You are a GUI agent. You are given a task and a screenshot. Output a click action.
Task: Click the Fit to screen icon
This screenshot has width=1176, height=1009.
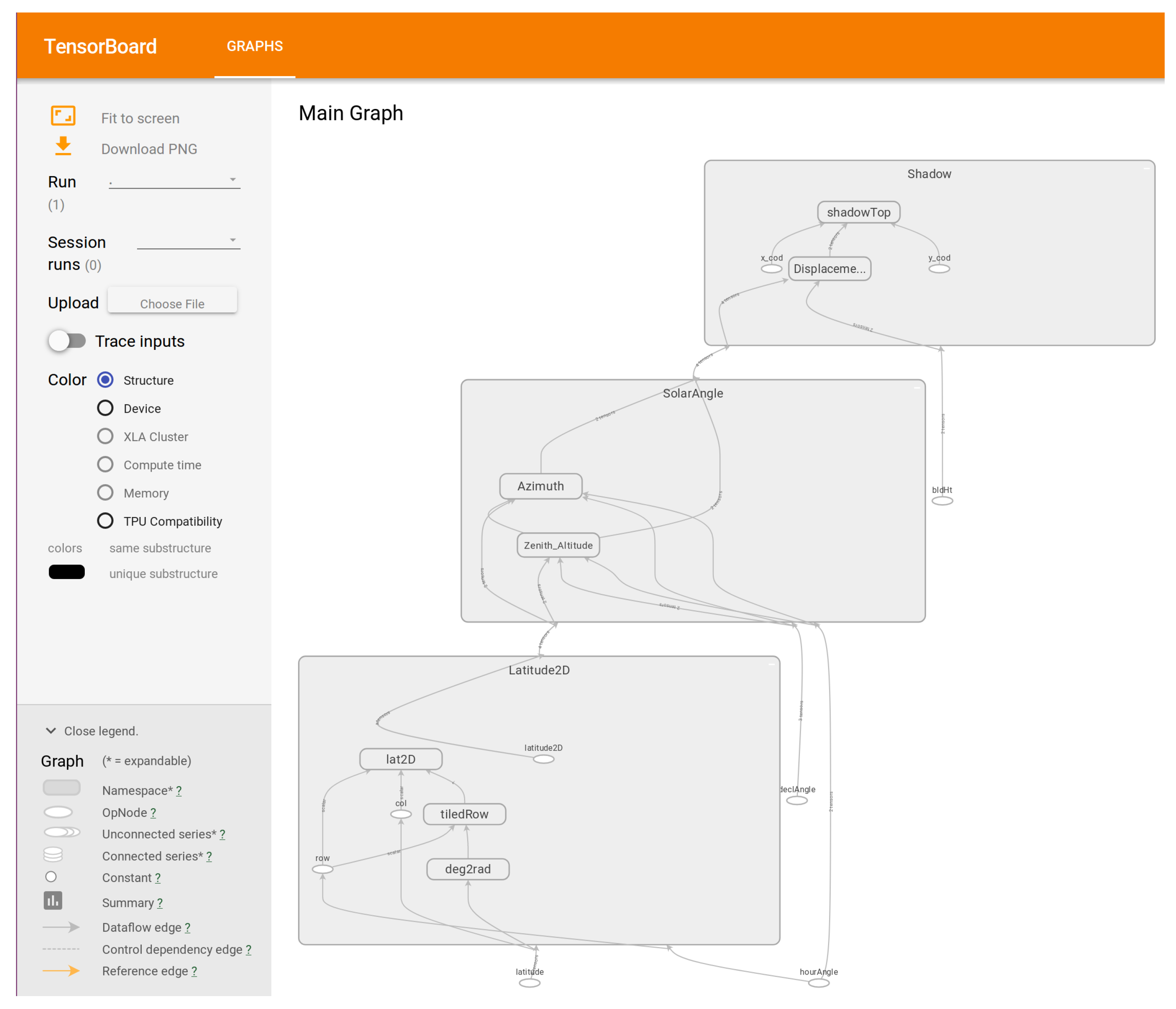pos(63,116)
